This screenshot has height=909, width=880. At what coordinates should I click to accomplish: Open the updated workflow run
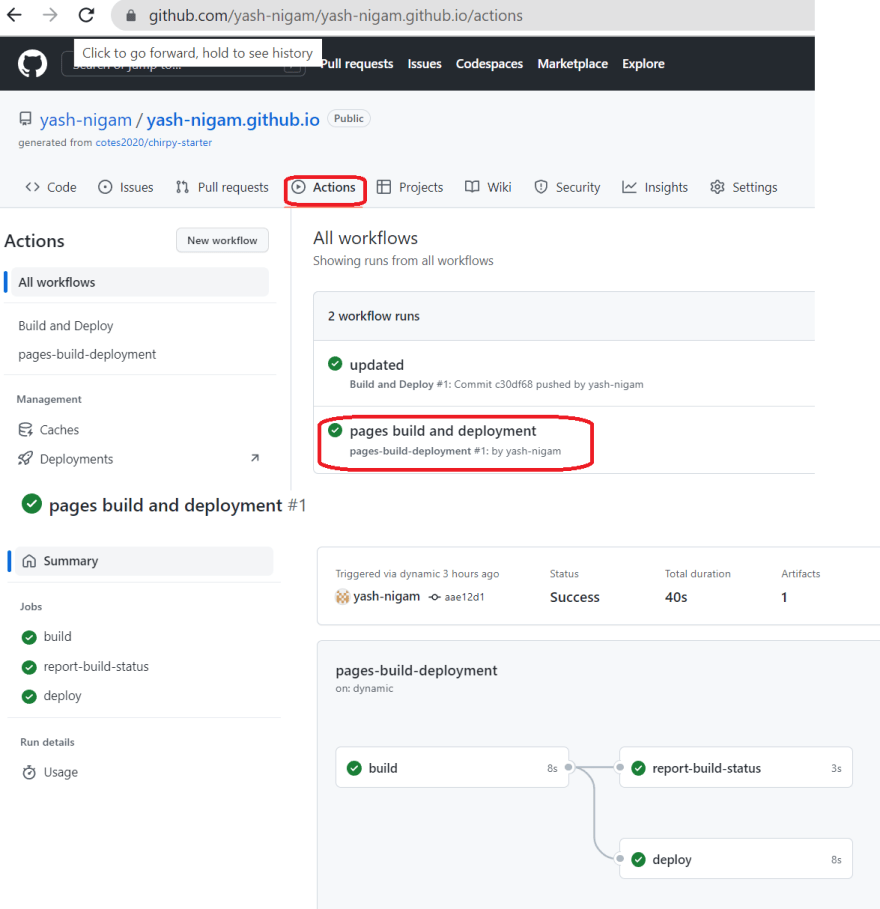(377, 365)
